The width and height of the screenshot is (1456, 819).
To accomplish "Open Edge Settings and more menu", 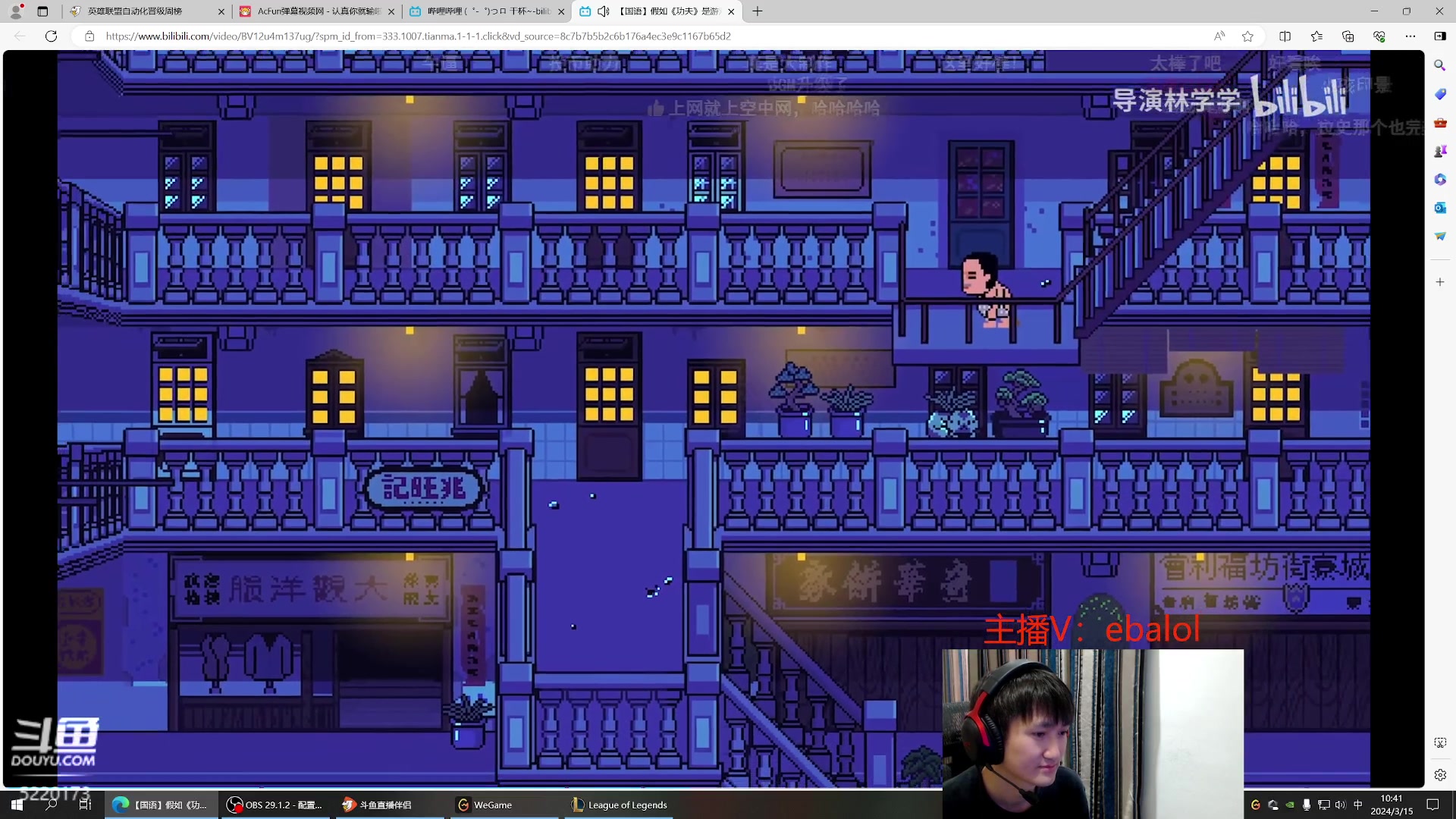I will (x=1410, y=36).
